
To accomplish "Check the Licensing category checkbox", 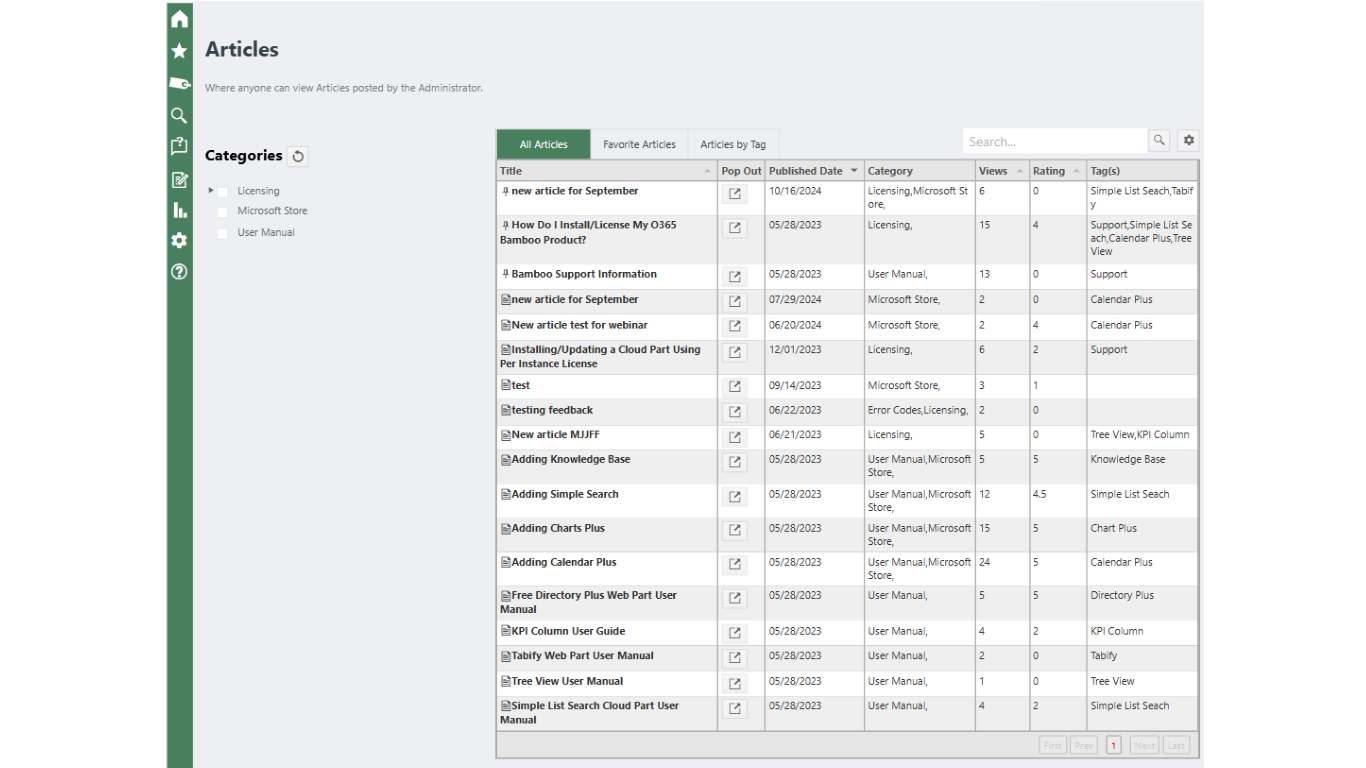I will click(223, 191).
